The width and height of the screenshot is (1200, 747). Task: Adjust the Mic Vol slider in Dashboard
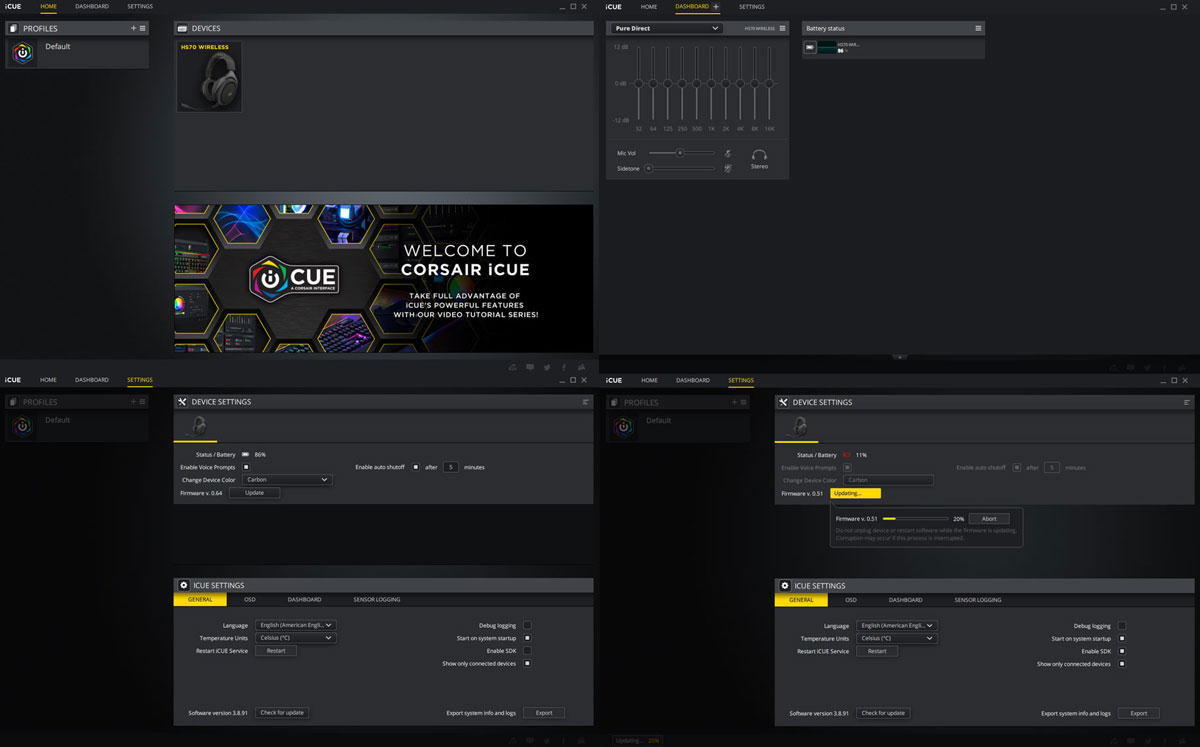(x=681, y=153)
